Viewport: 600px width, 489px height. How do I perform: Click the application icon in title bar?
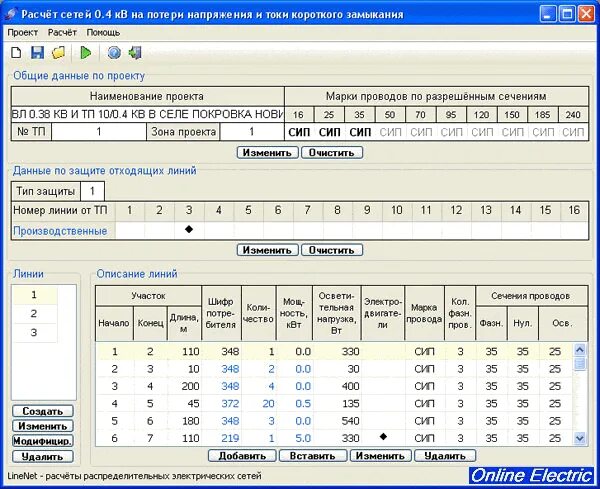(11, 14)
